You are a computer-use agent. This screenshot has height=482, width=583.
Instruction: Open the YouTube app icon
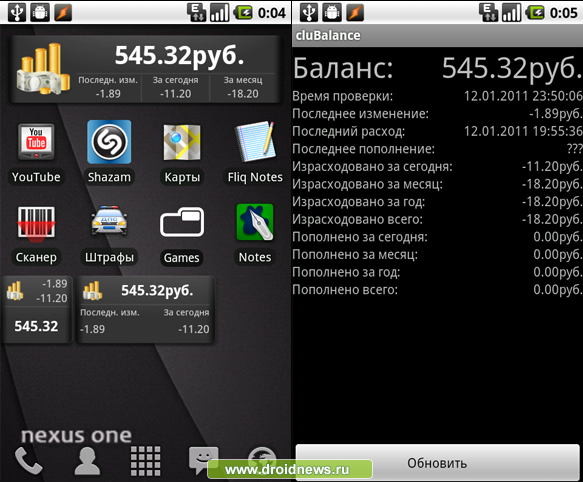pos(36,142)
